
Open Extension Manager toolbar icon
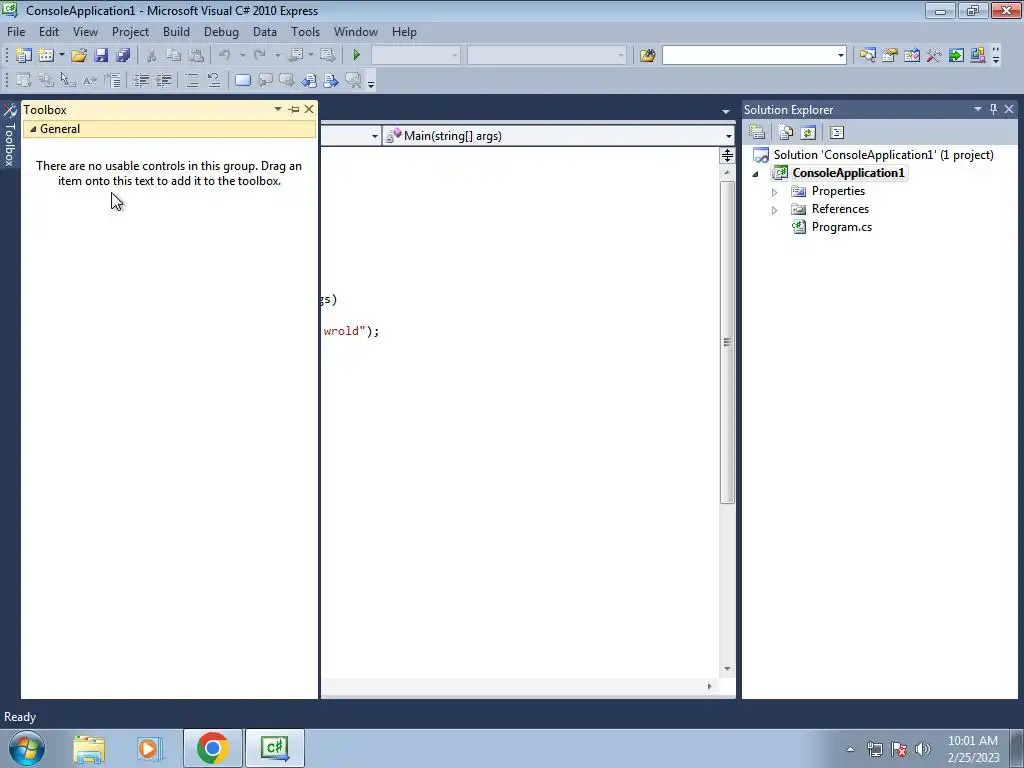978,56
